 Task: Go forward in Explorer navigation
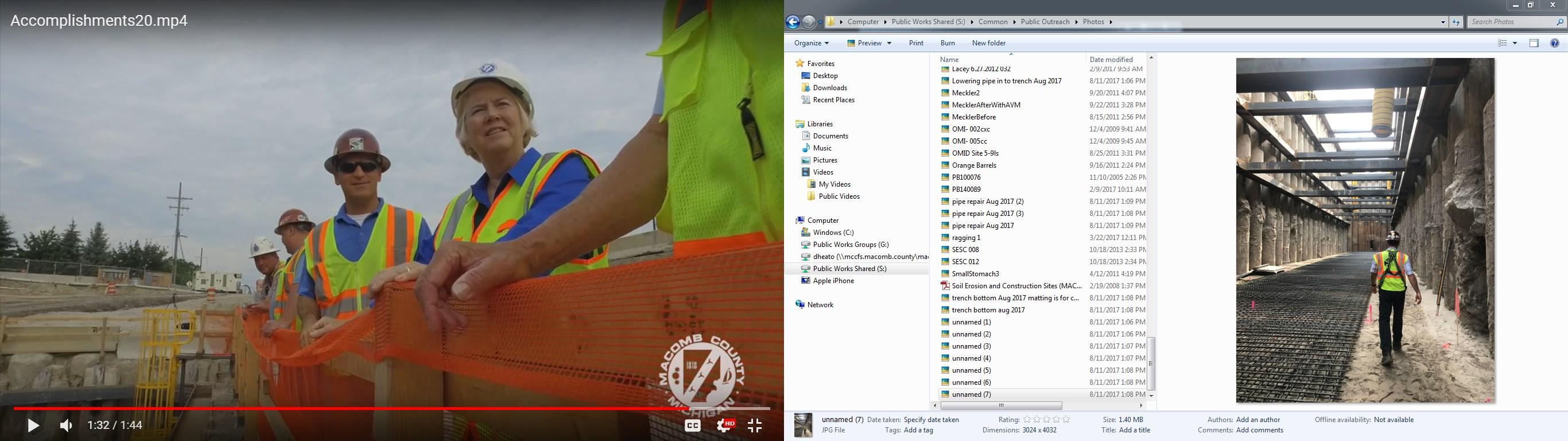point(809,22)
